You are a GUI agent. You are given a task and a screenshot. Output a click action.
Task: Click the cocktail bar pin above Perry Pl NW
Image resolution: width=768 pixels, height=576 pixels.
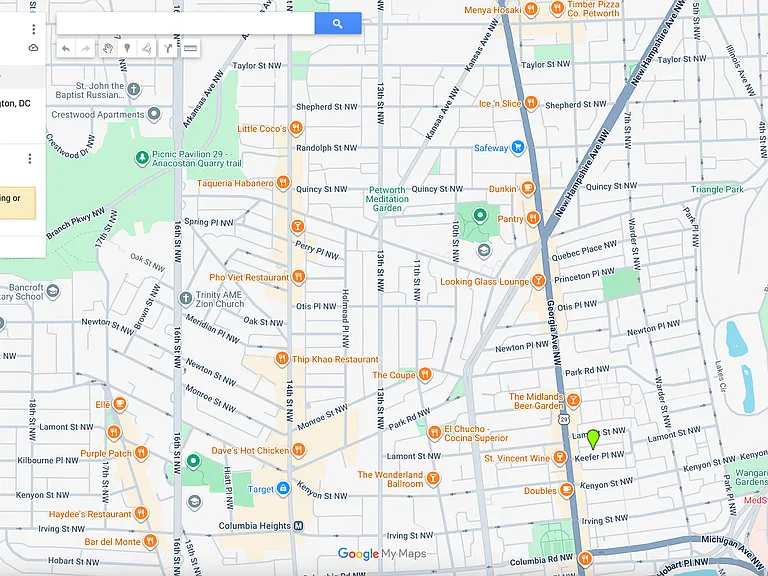pyautogui.click(x=297, y=226)
